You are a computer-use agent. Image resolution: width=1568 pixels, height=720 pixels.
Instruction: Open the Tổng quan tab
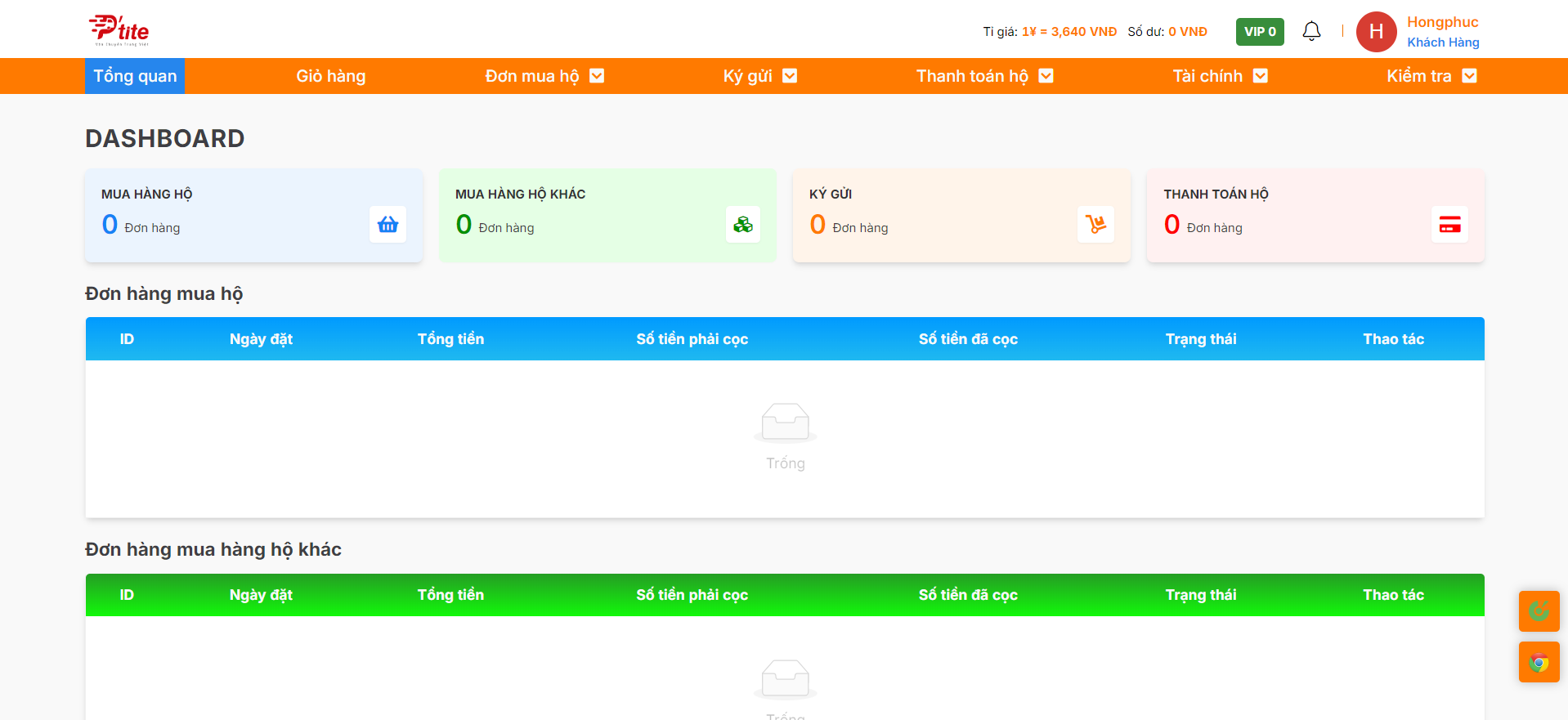(135, 76)
